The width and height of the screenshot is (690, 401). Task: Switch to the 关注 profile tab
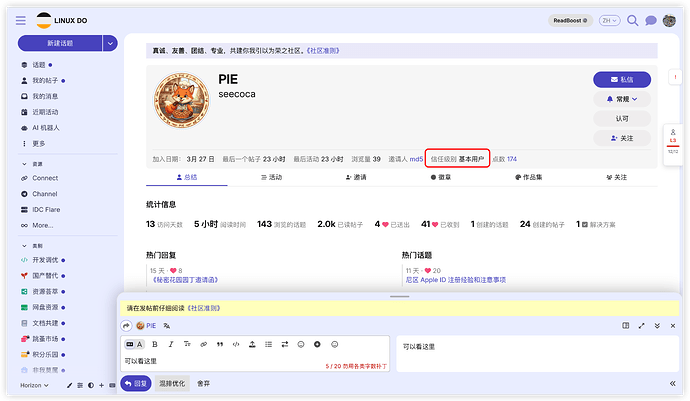tap(617, 177)
